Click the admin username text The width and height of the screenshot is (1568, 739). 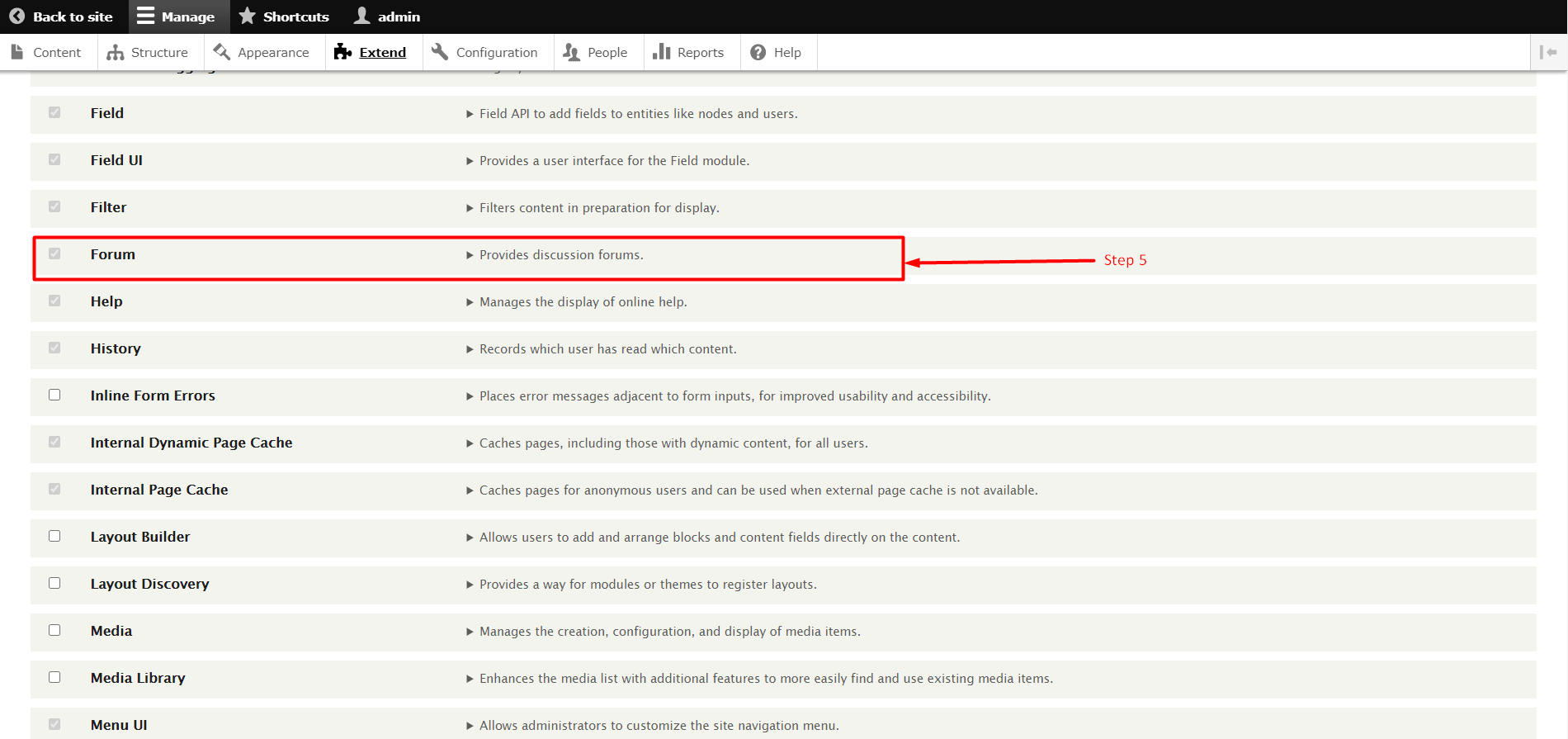(399, 17)
